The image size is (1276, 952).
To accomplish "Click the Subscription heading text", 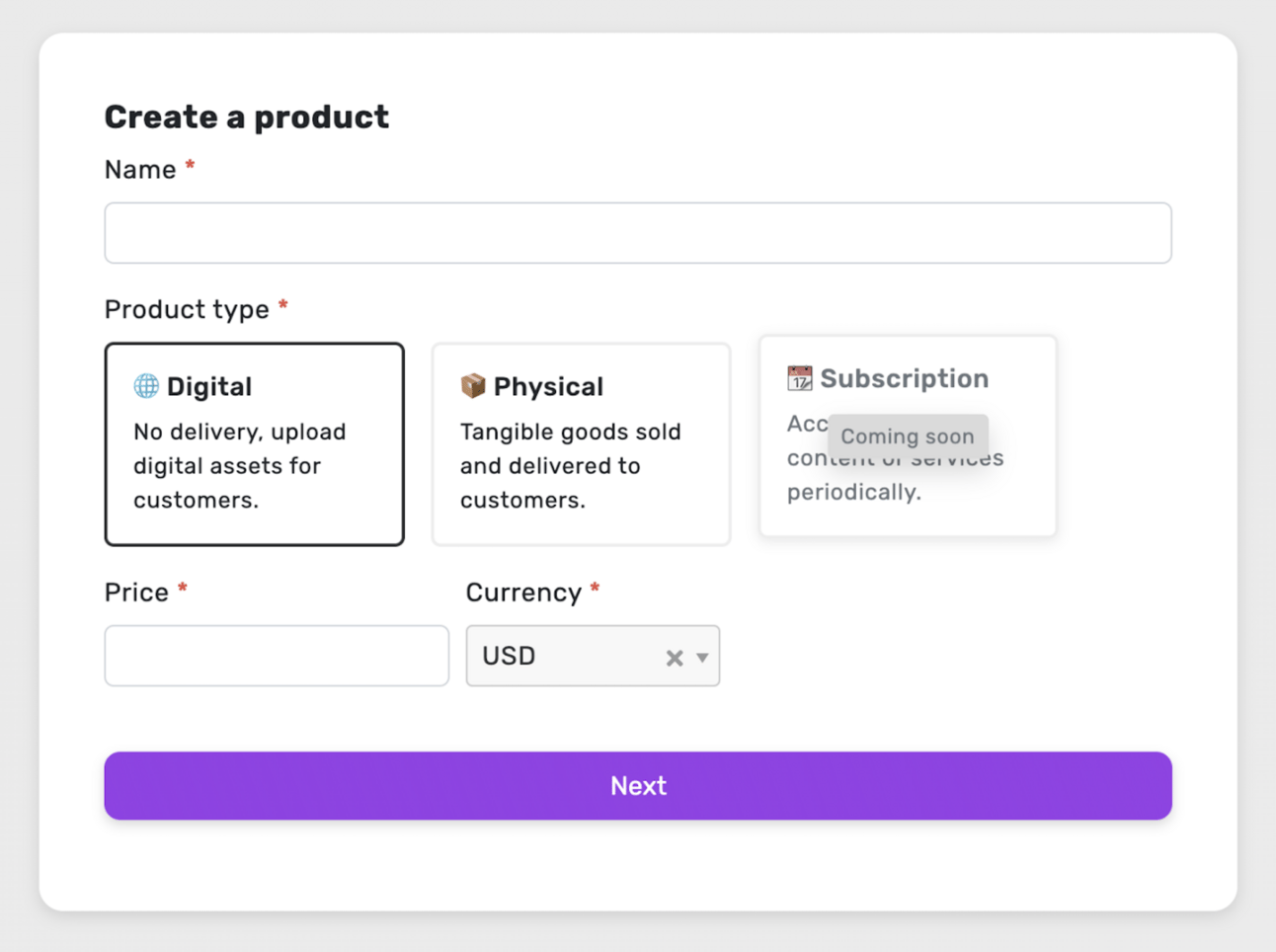I will (x=905, y=378).
